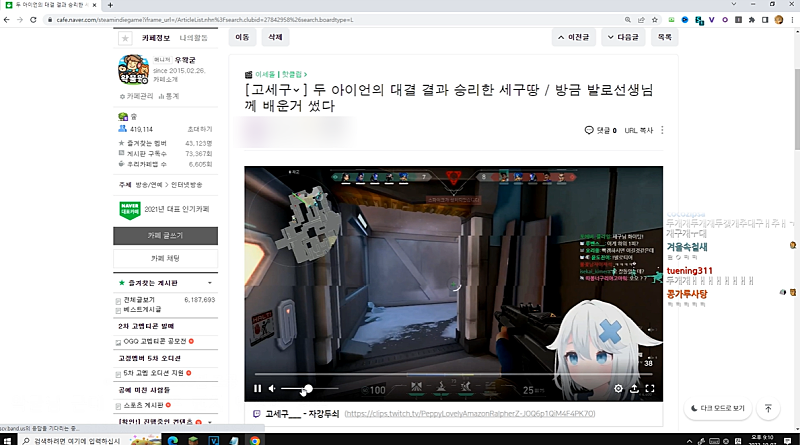
Task: Open Minecraft block icon in taskbar
Action: [193, 440]
